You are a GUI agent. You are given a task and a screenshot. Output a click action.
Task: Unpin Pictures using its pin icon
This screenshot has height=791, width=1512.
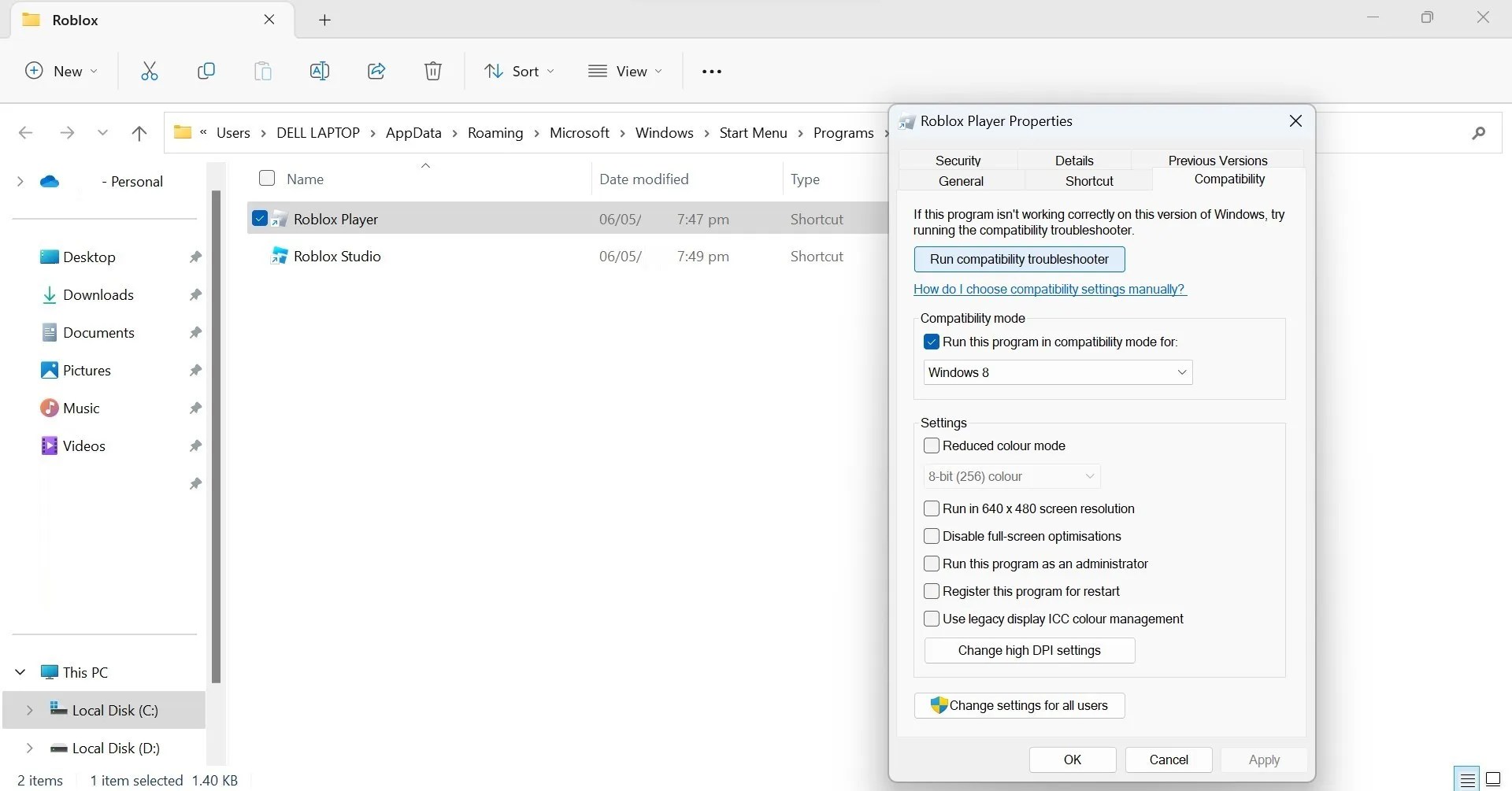pos(195,371)
